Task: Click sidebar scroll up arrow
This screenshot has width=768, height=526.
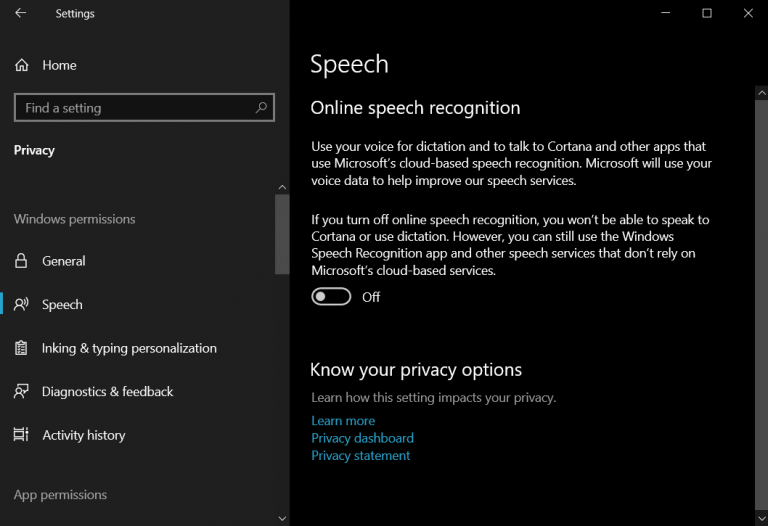Action: 282,187
